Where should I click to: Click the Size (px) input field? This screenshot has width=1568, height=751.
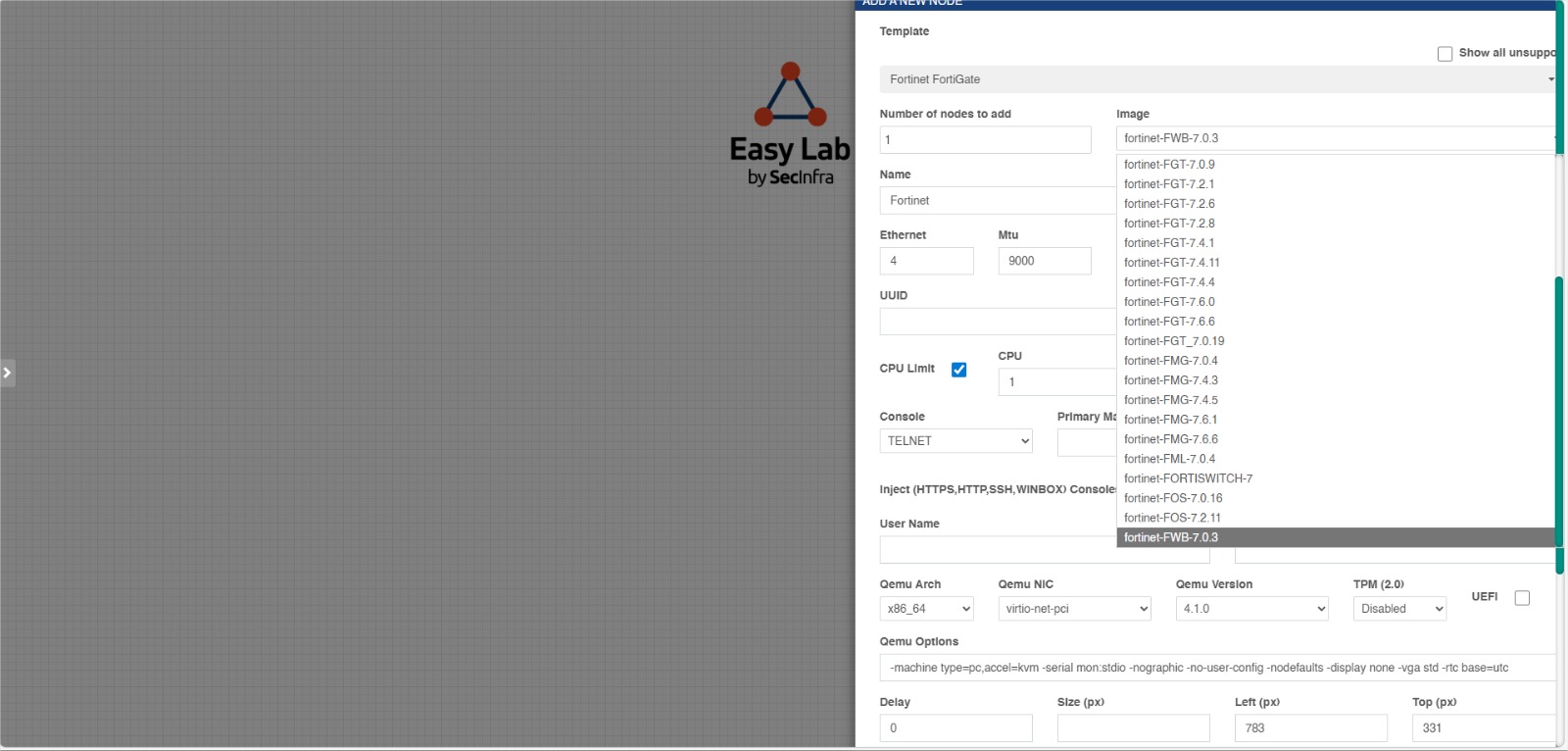pyautogui.click(x=1134, y=728)
